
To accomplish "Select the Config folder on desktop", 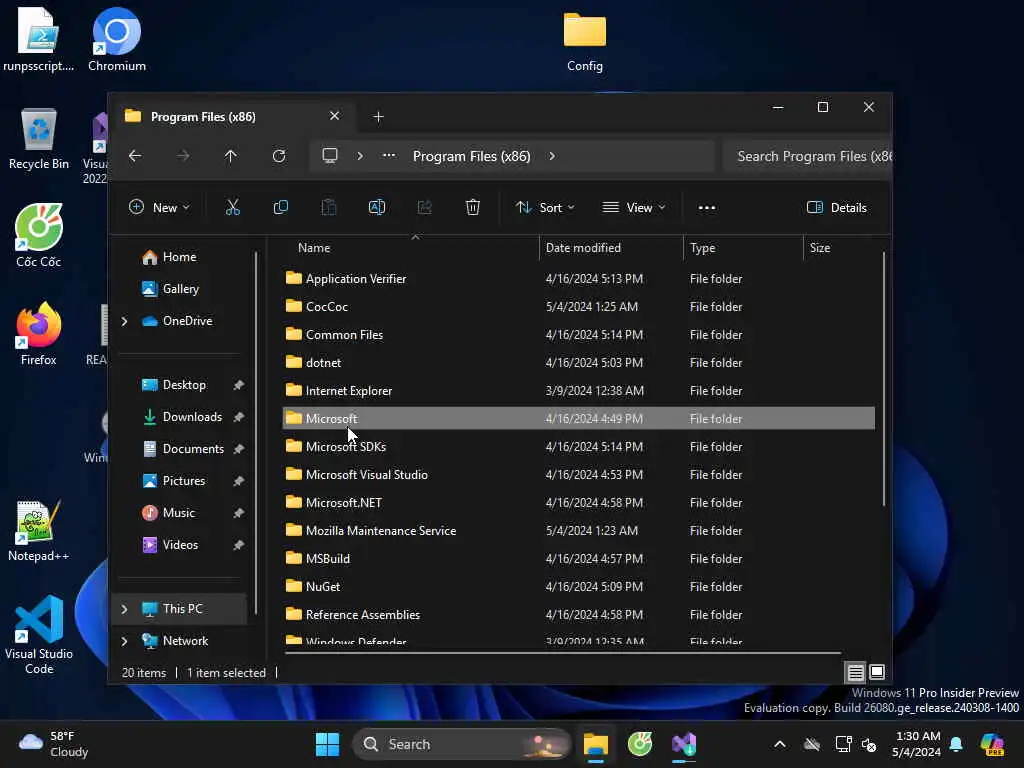I will 584,40.
